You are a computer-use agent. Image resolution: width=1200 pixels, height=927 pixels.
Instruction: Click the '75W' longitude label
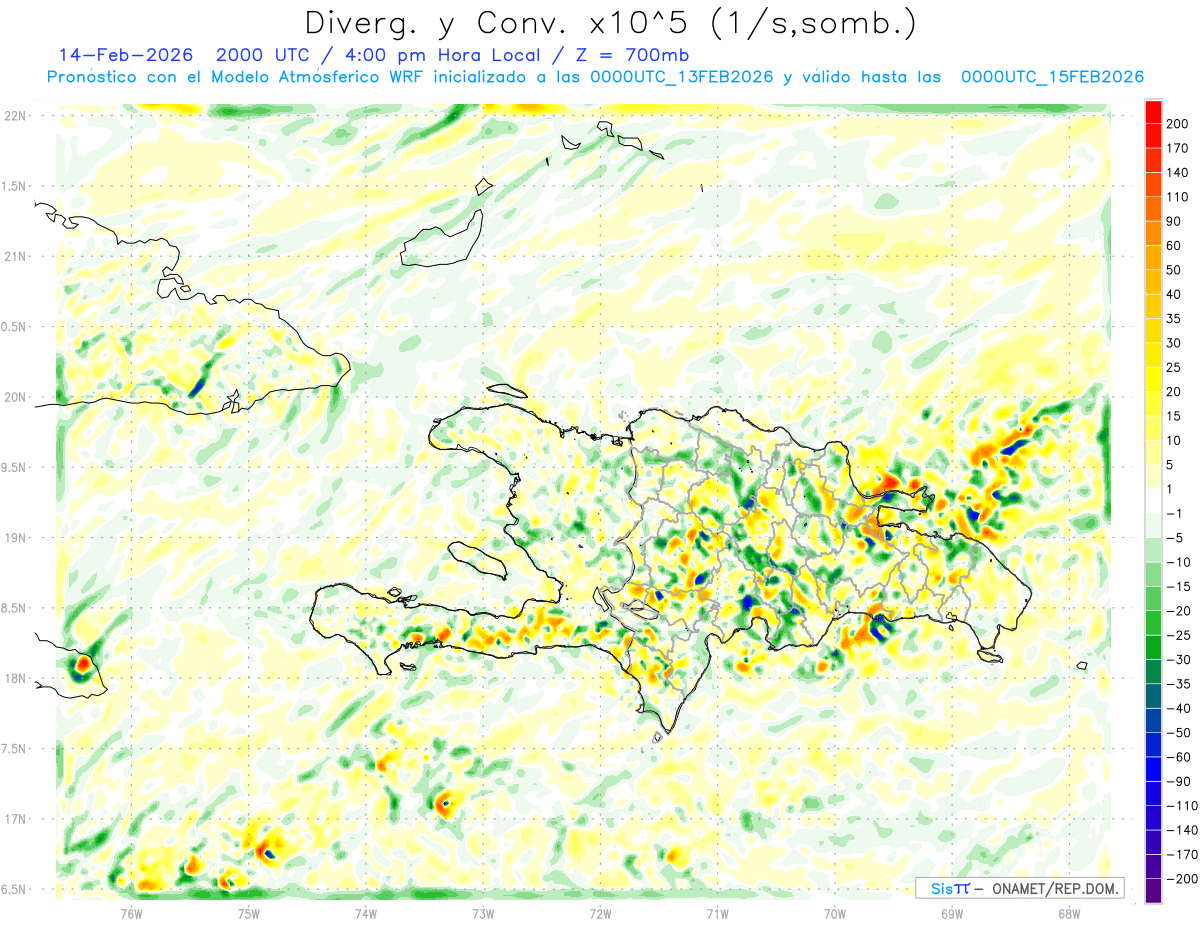[249, 913]
